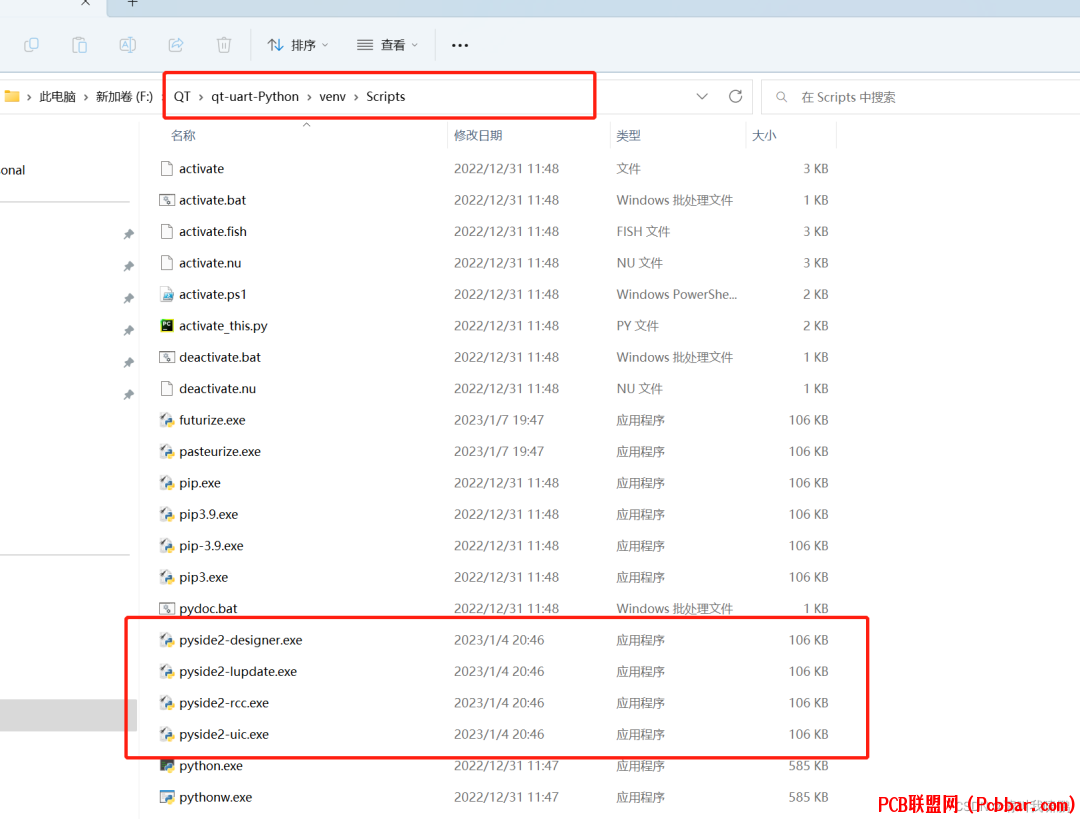The height and width of the screenshot is (819, 1080).
Task: Select 新加卷 (F:) in the breadcrumb
Action: tap(124, 96)
